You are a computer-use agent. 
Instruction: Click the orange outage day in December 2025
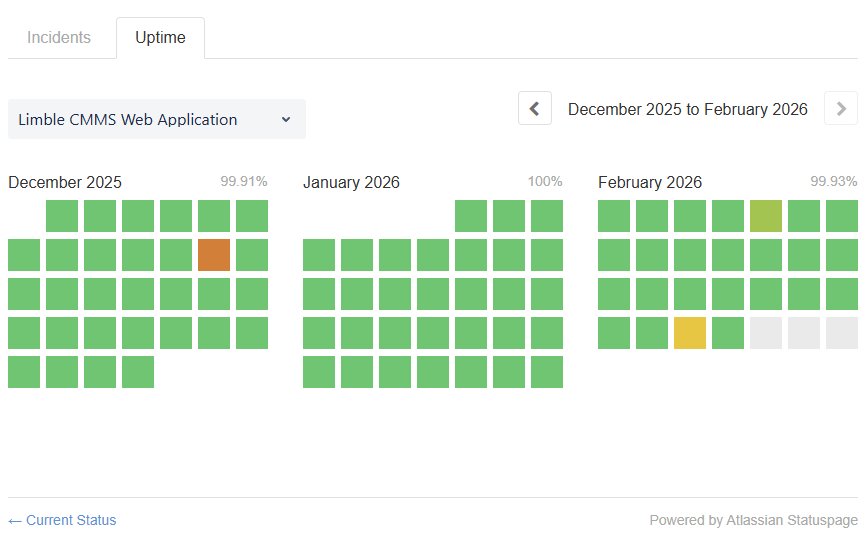(214, 255)
